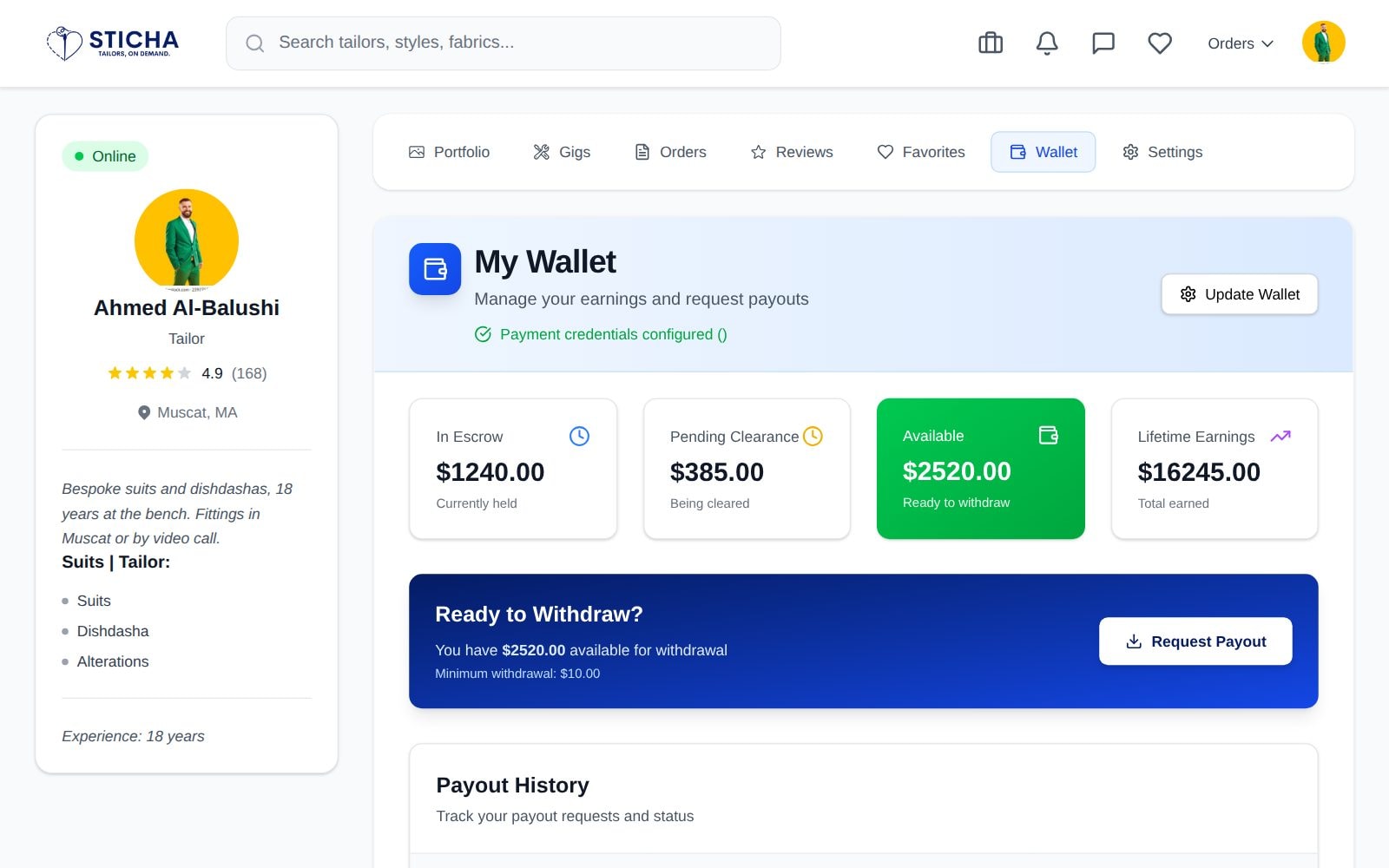The width and height of the screenshot is (1389, 868).
Task: Click the profile photo of Ahmed Al-Balushi
Action: pos(187,240)
